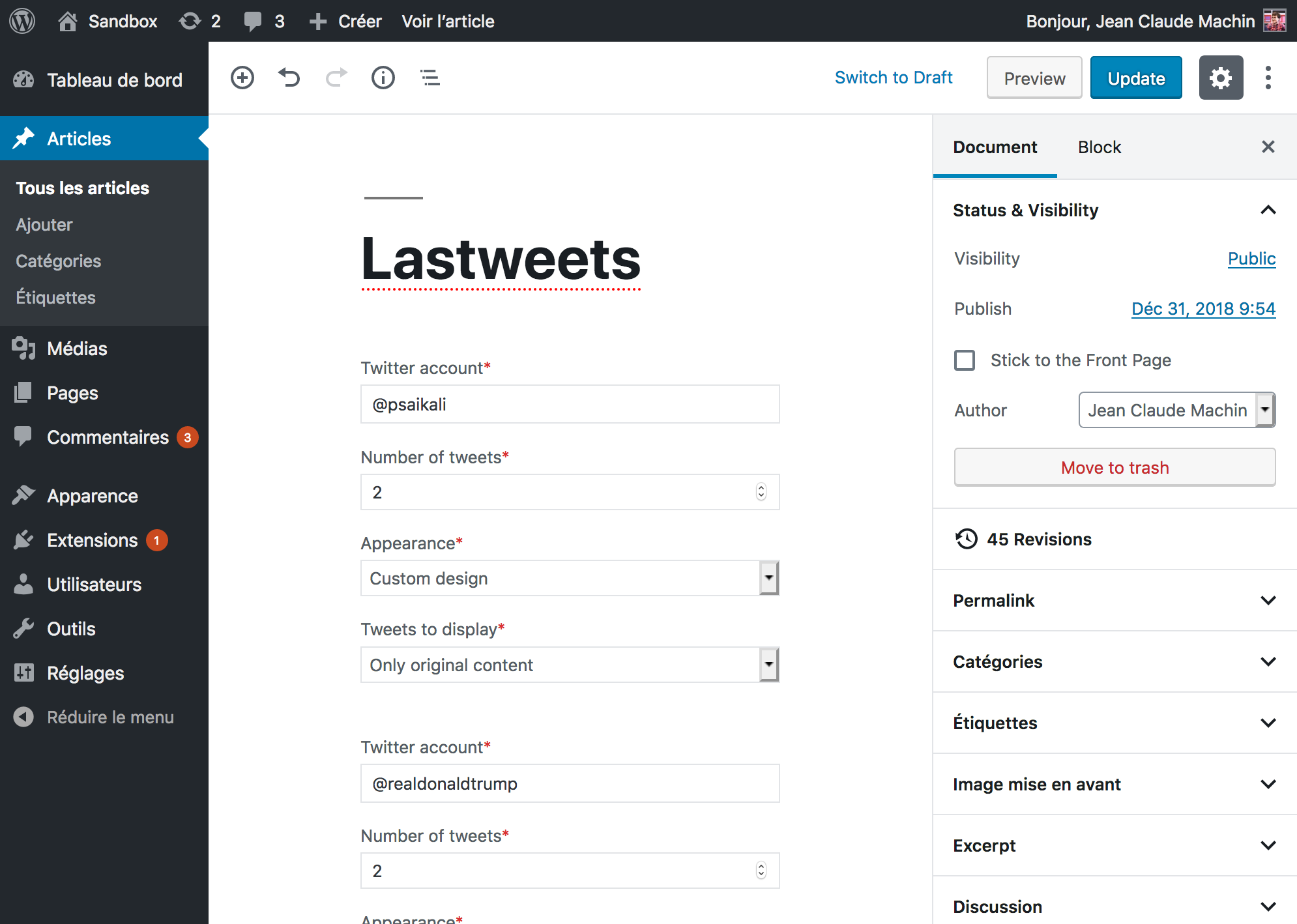Toggle the Stick to the Front Page checkbox
The image size is (1297, 924).
[965, 358]
